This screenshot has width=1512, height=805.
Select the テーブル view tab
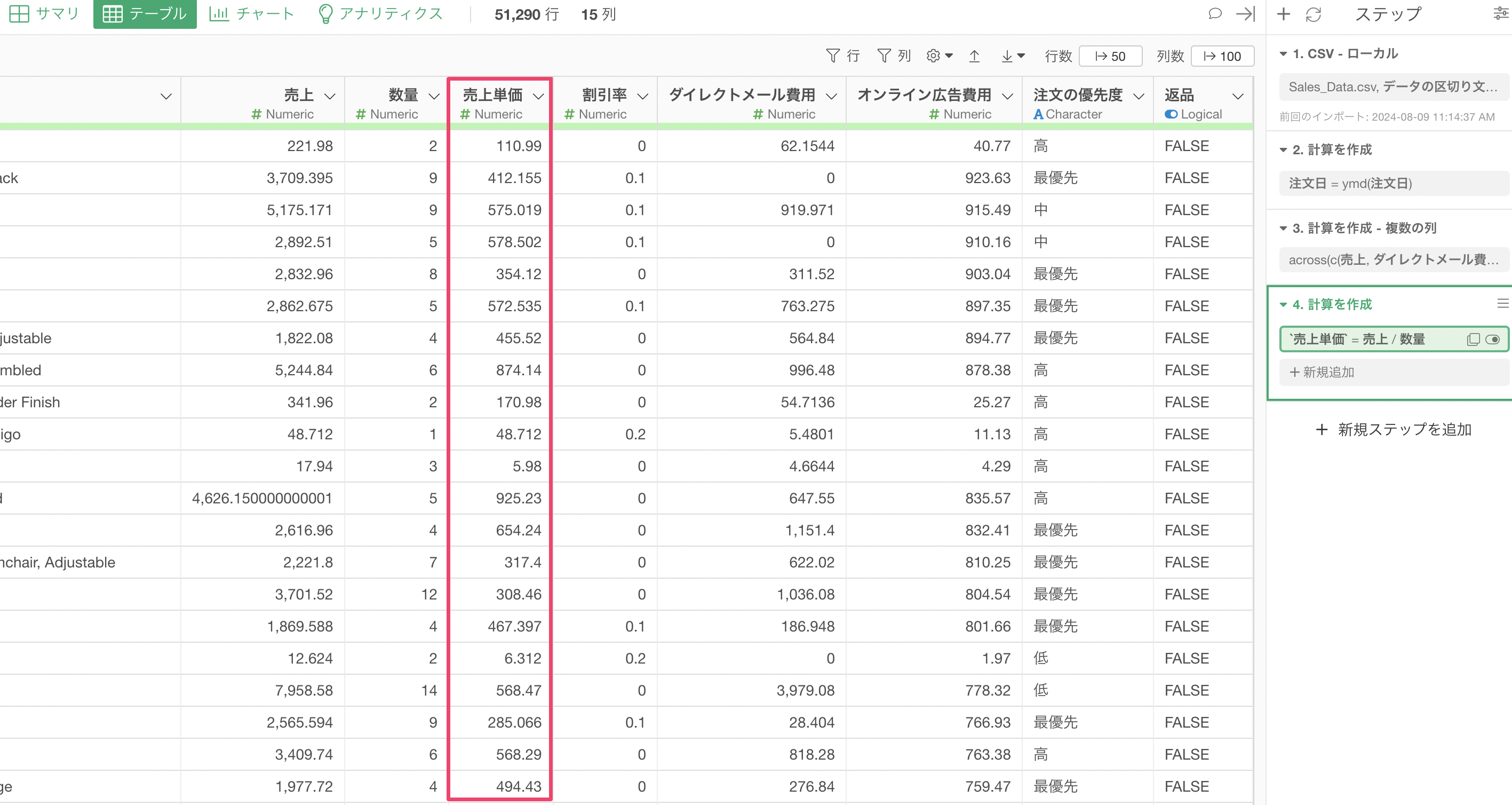145,13
